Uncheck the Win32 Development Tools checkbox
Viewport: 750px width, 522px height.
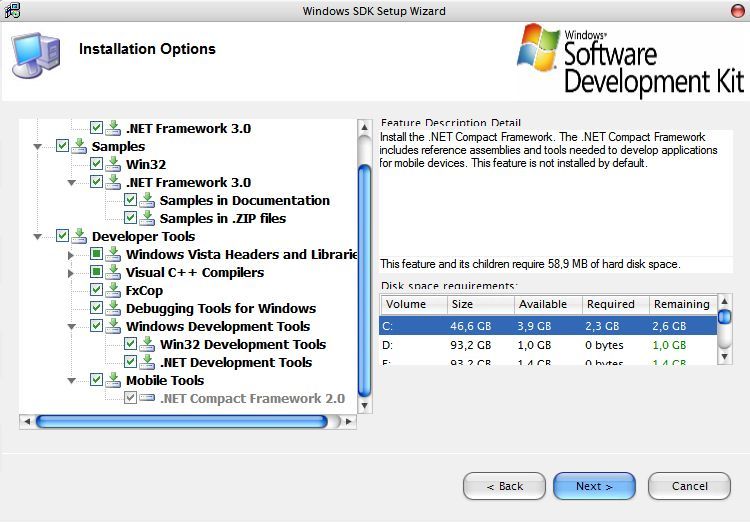click(130, 345)
